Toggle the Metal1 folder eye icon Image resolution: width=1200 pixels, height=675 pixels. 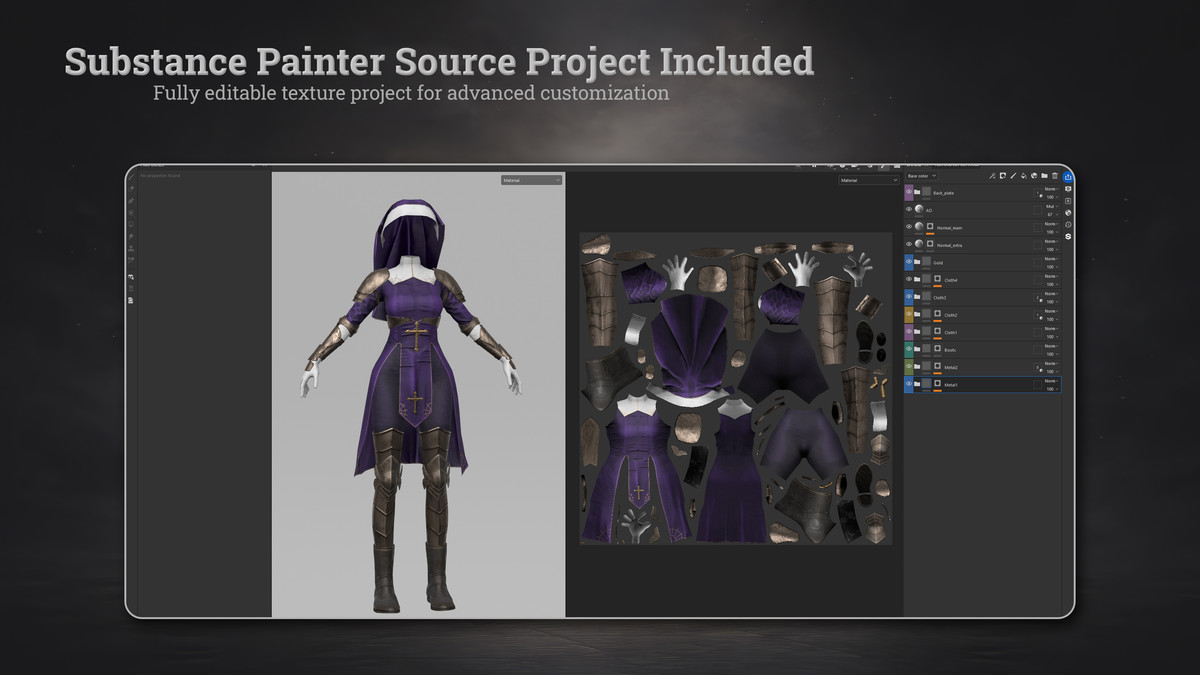(x=909, y=385)
